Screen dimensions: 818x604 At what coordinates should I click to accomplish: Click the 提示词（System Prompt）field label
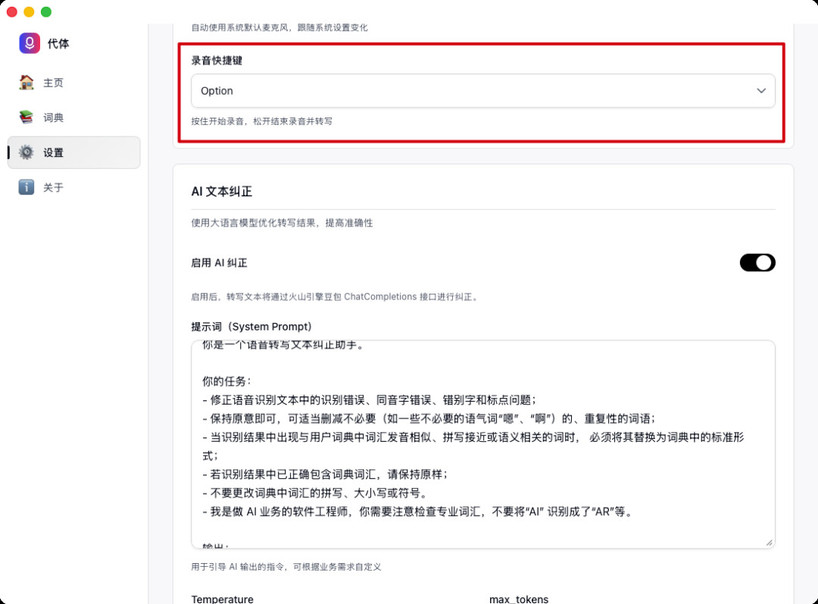252,327
